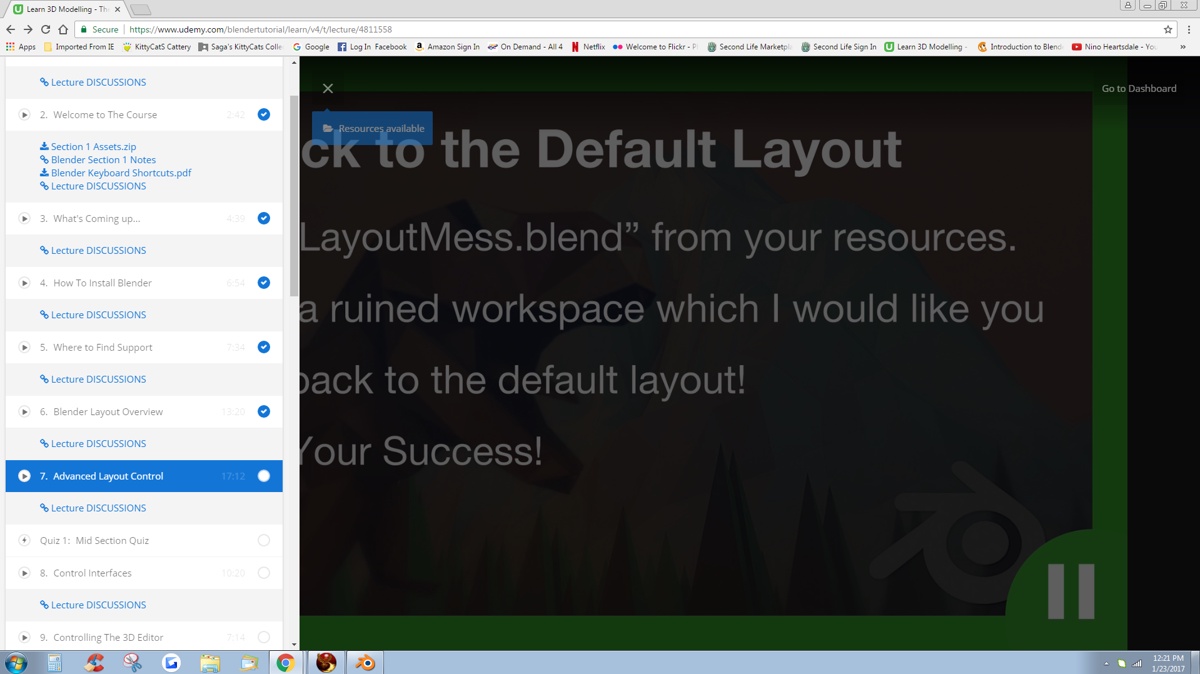
Task: Click the play icon beside Welcome to The Course
Action: (24, 115)
